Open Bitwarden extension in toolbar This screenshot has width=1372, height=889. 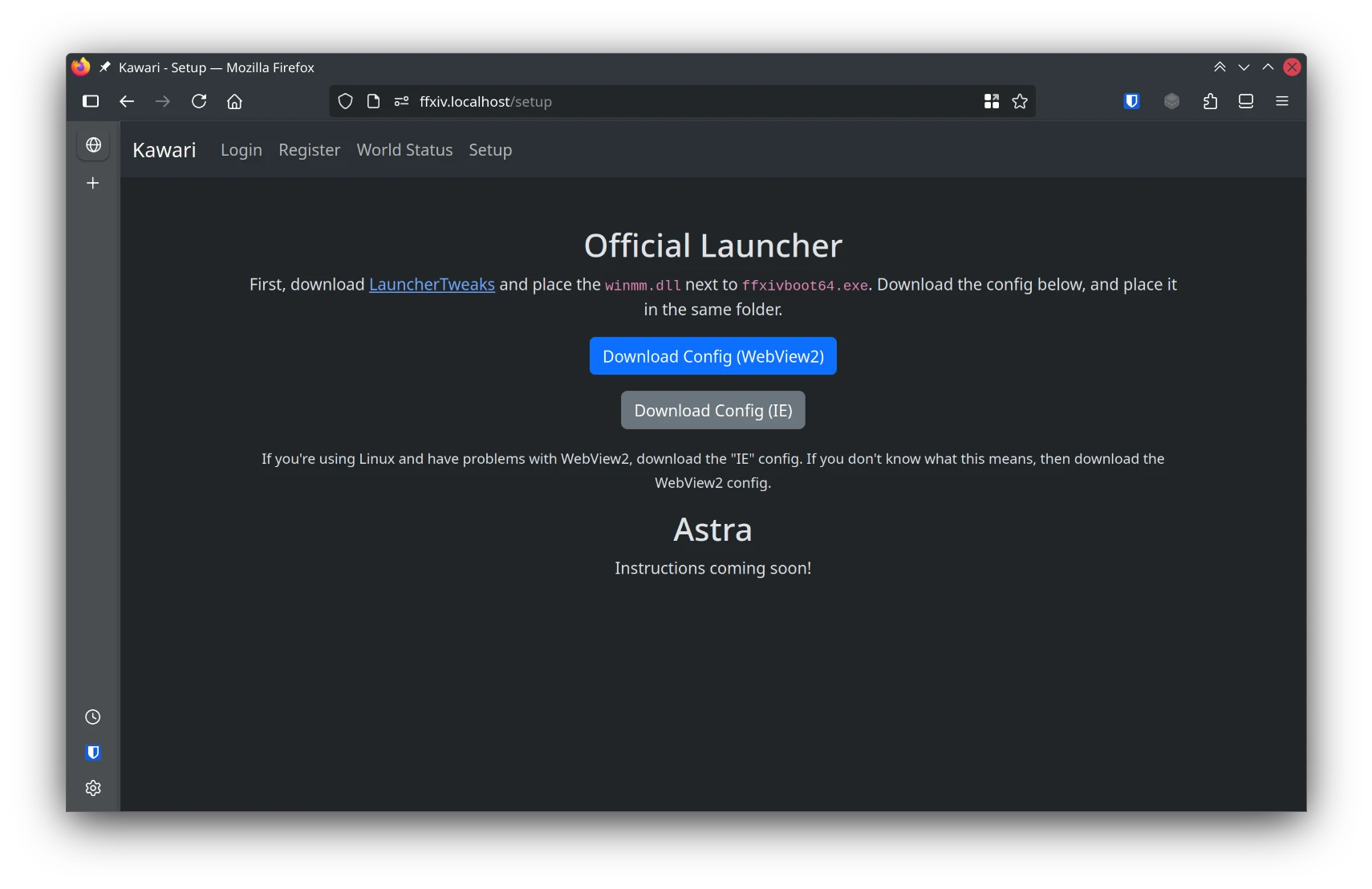coord(1132,101)
